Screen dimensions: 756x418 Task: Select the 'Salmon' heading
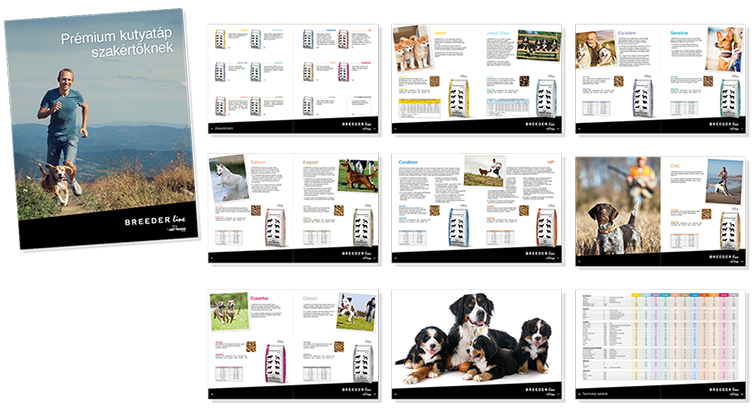tap(258, 162)
